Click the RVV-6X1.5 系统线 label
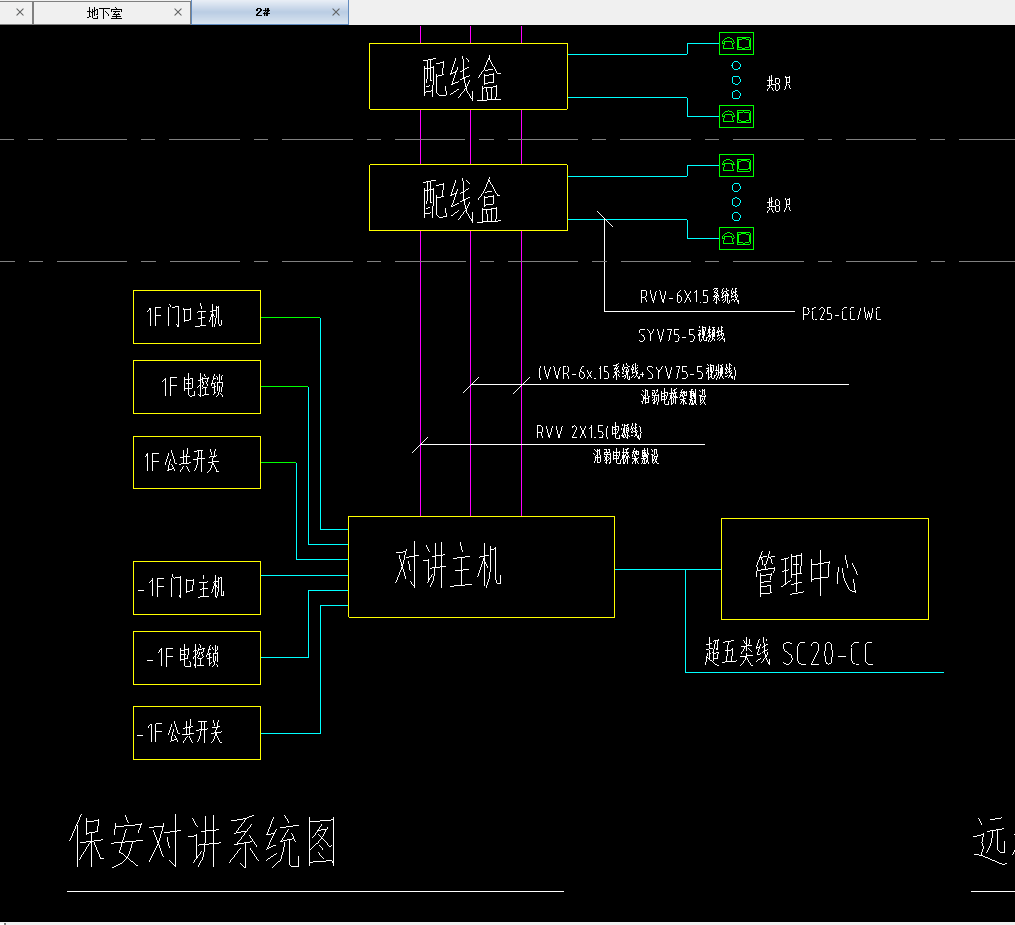 coord(689,296)
